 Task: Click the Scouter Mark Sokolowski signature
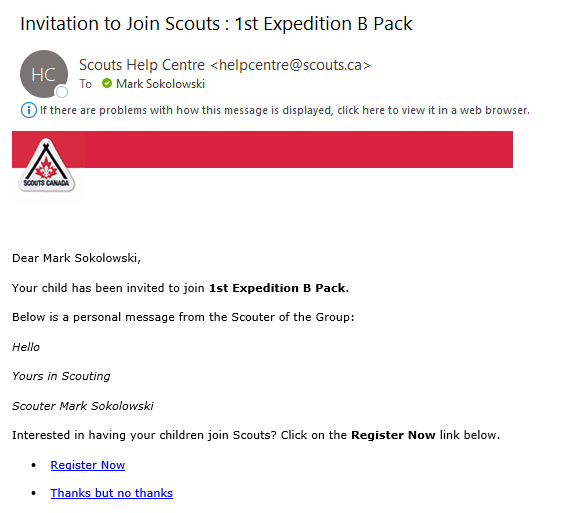[x=83, y=406]
